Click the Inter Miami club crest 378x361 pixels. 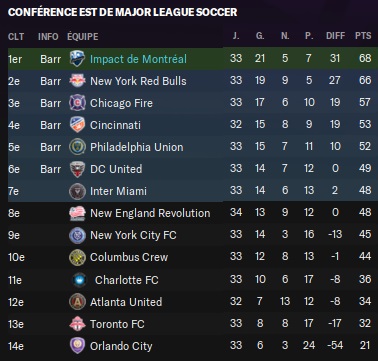point(77,191)
